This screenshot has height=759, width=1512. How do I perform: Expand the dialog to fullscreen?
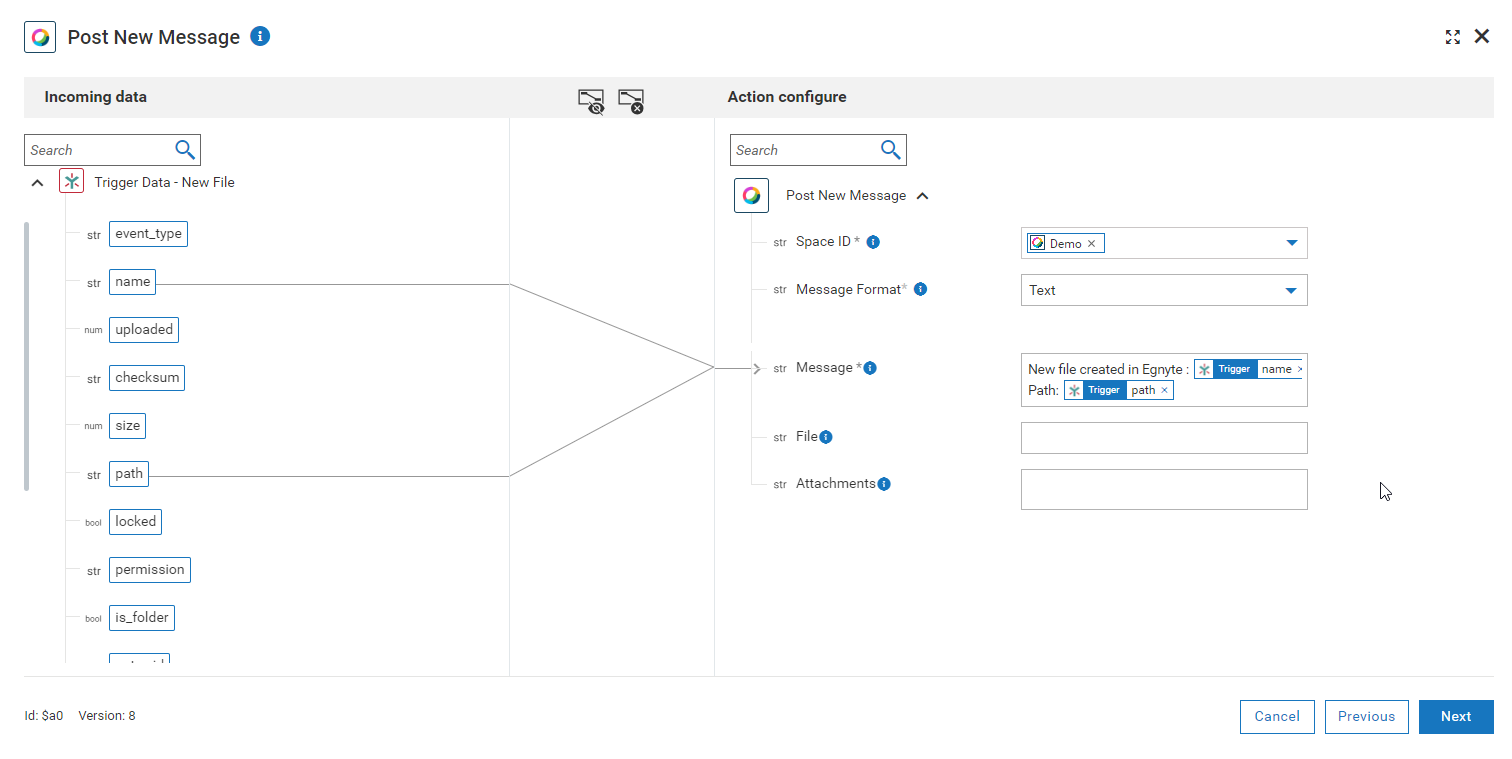[x=1452, y=36]
